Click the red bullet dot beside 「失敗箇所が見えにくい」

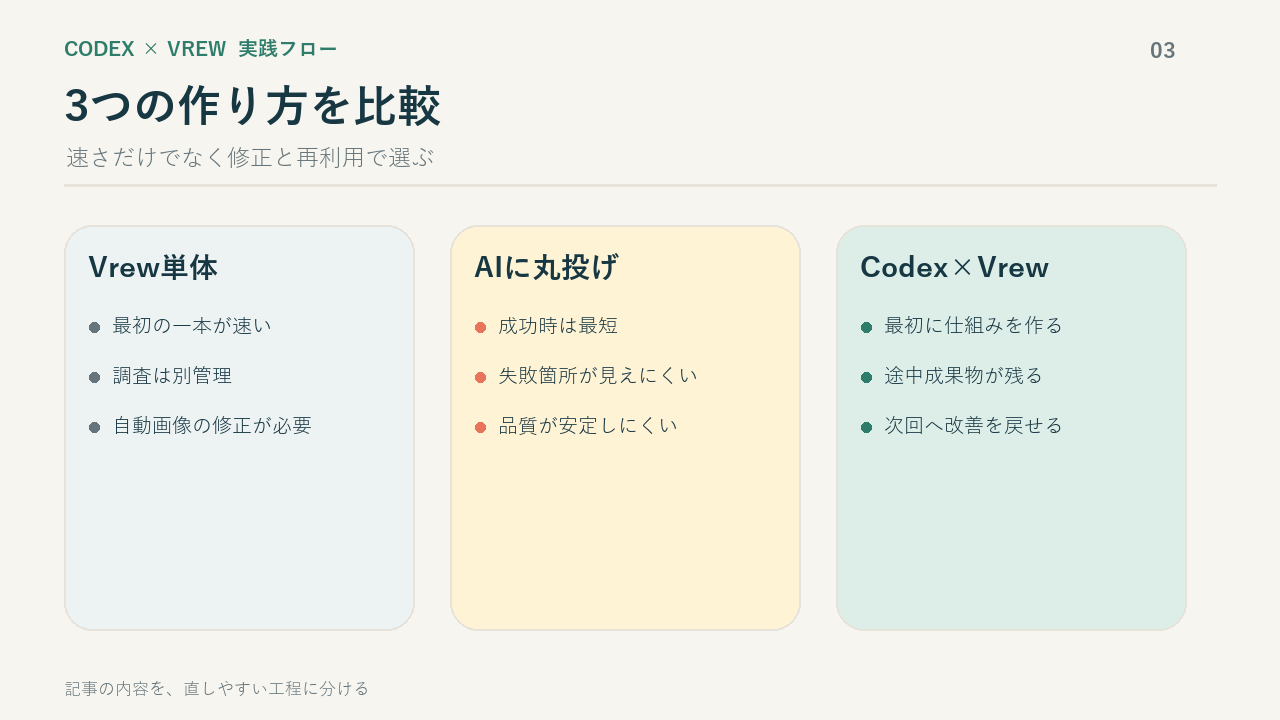point(481,377)
